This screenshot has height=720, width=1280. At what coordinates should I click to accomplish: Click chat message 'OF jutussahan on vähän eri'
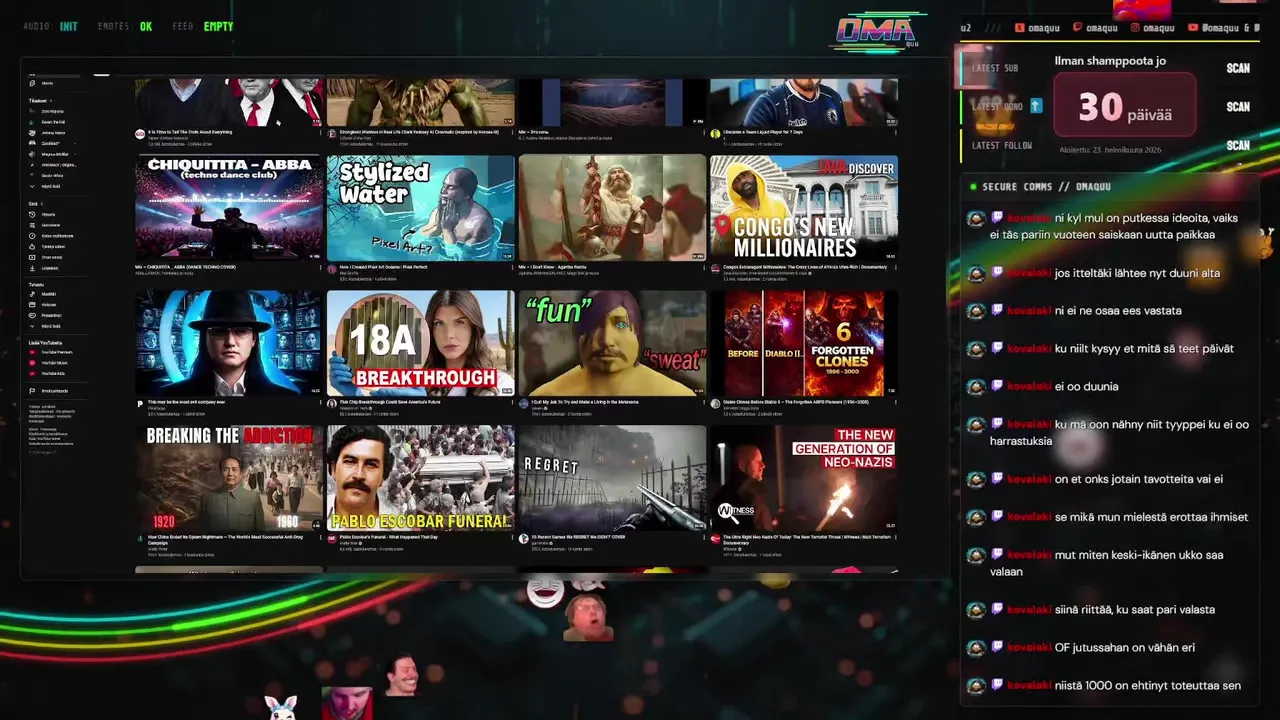click(x=1125, y=647)
